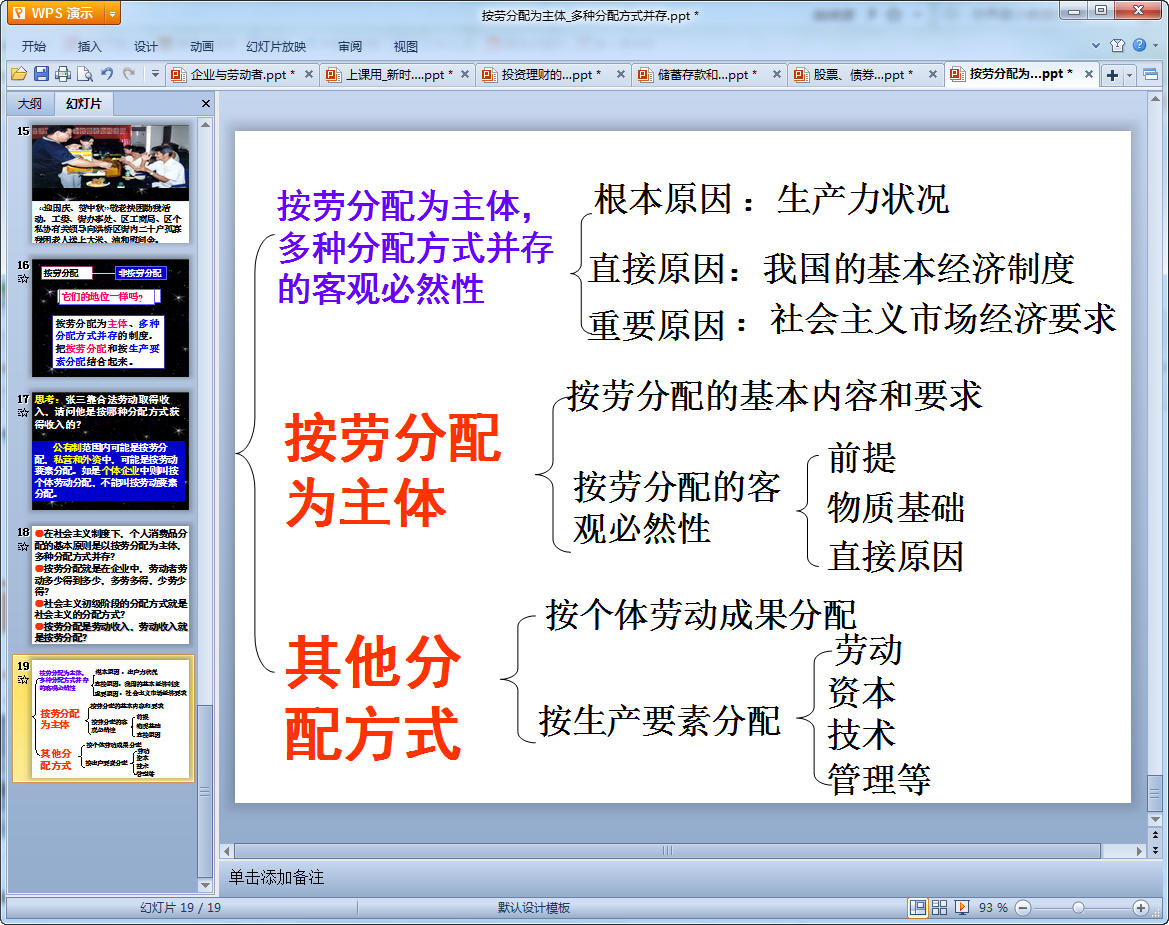Switch to the 幻灯片 slides panel tab
Image resolution: width=1169 pixels, height=925 pixels.
tap(83, 104)
